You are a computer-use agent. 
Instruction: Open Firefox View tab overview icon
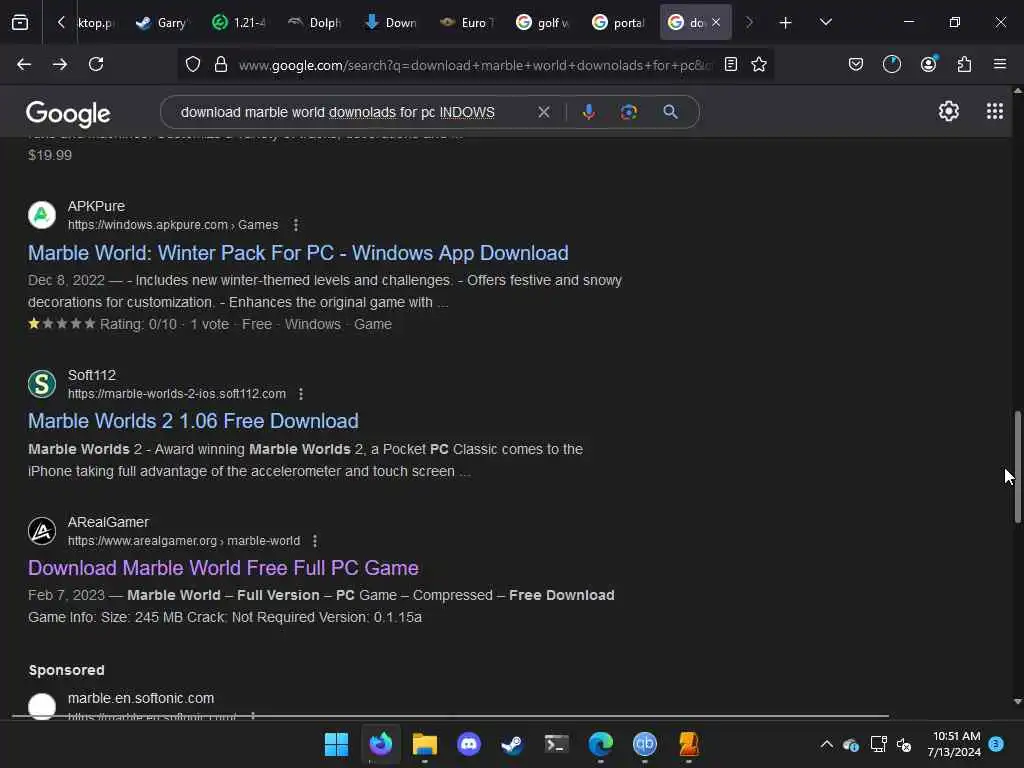coord(20,23)
